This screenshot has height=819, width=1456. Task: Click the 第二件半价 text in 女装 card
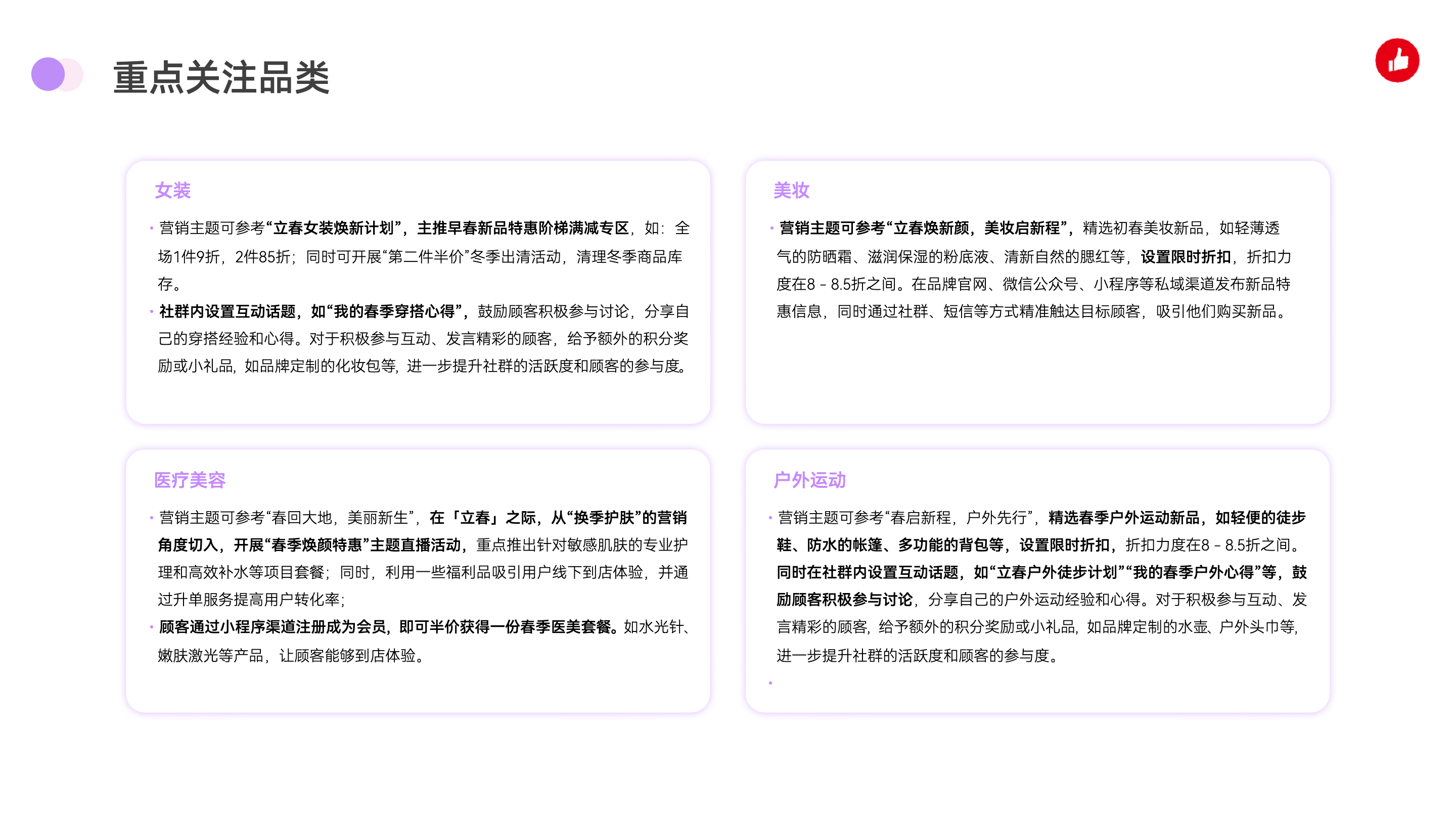tap(427, 257)
